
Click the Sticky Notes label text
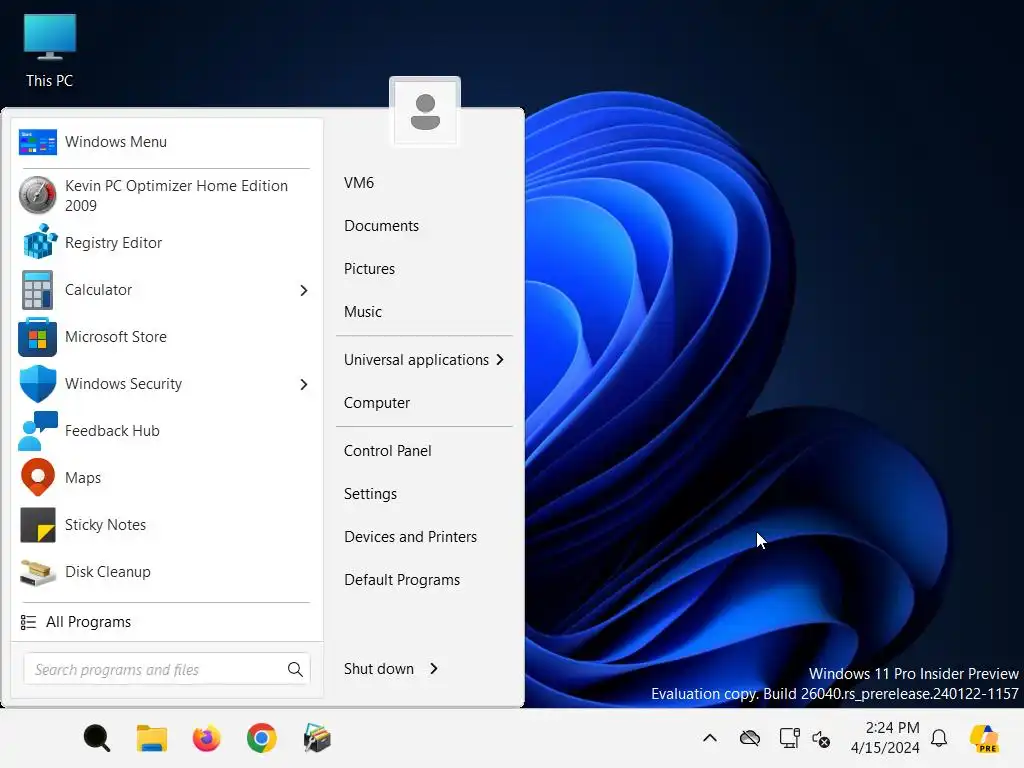pyautogui.click(x=105, y=525)
